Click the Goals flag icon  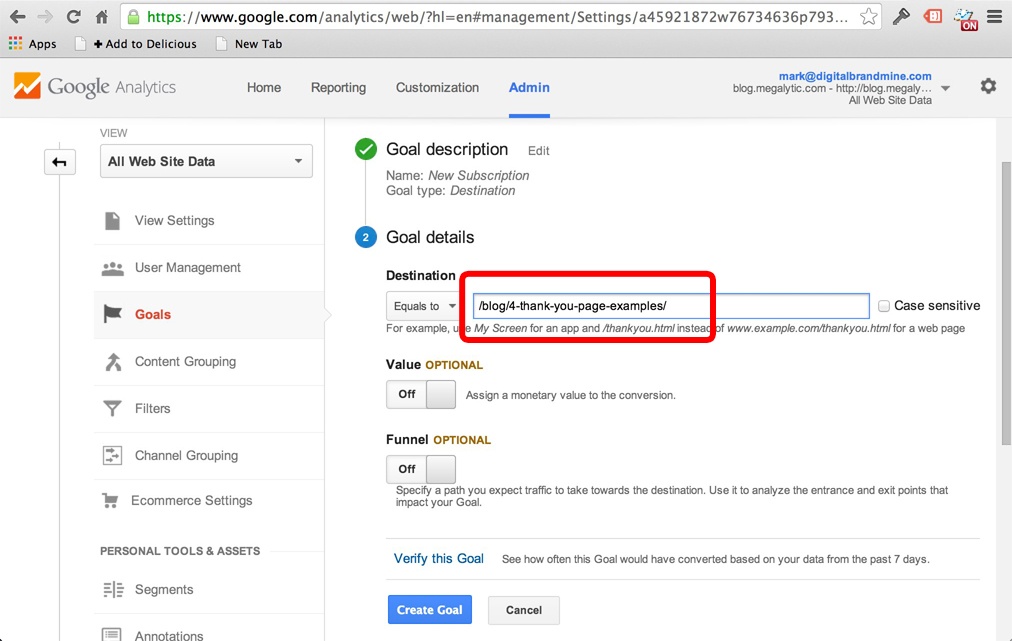112,314
